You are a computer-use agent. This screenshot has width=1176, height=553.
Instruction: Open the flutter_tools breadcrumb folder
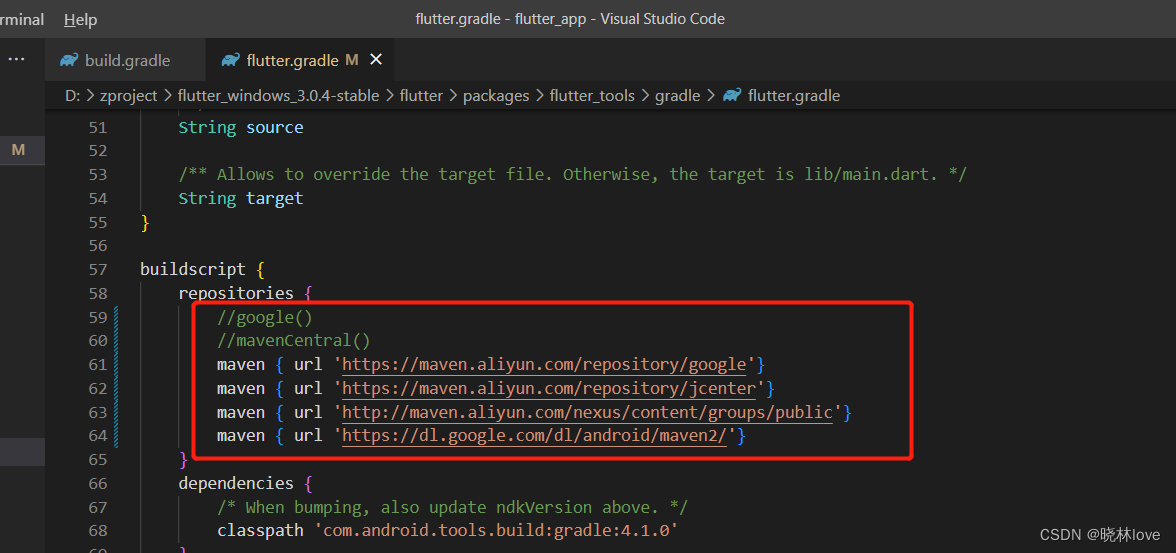592,95
